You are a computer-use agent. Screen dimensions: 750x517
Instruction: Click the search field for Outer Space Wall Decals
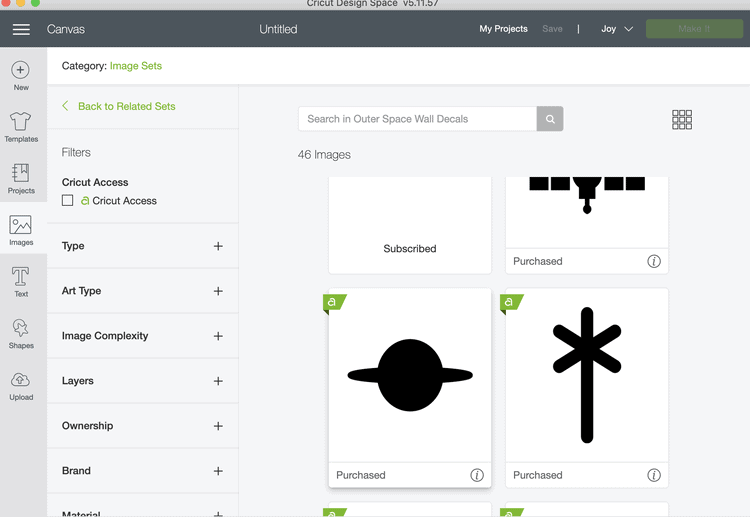417,119
